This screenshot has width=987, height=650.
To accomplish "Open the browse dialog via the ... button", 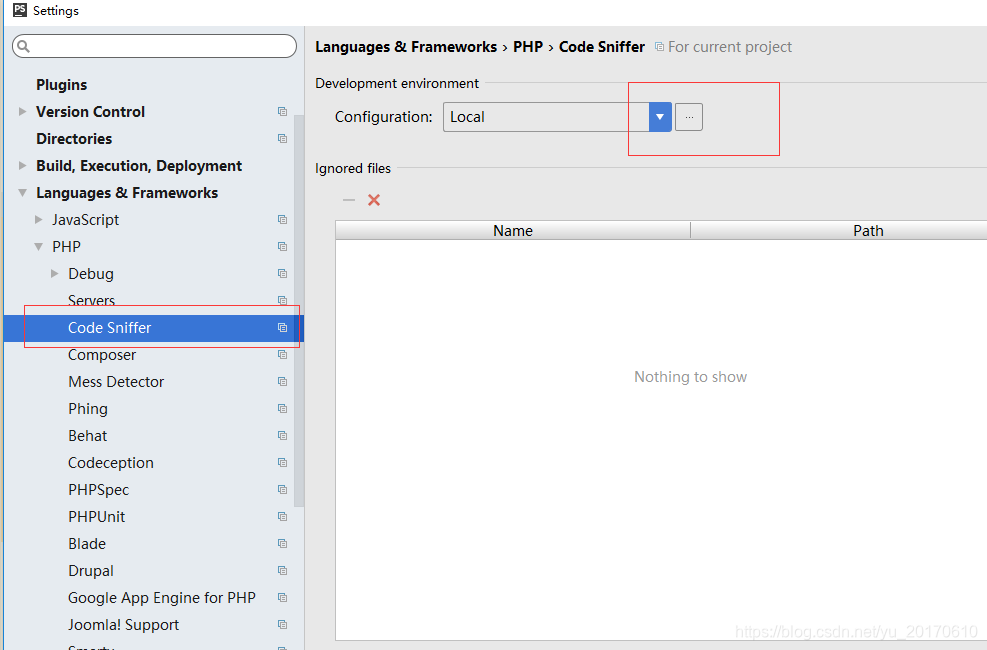I will [x=688, y=116].
